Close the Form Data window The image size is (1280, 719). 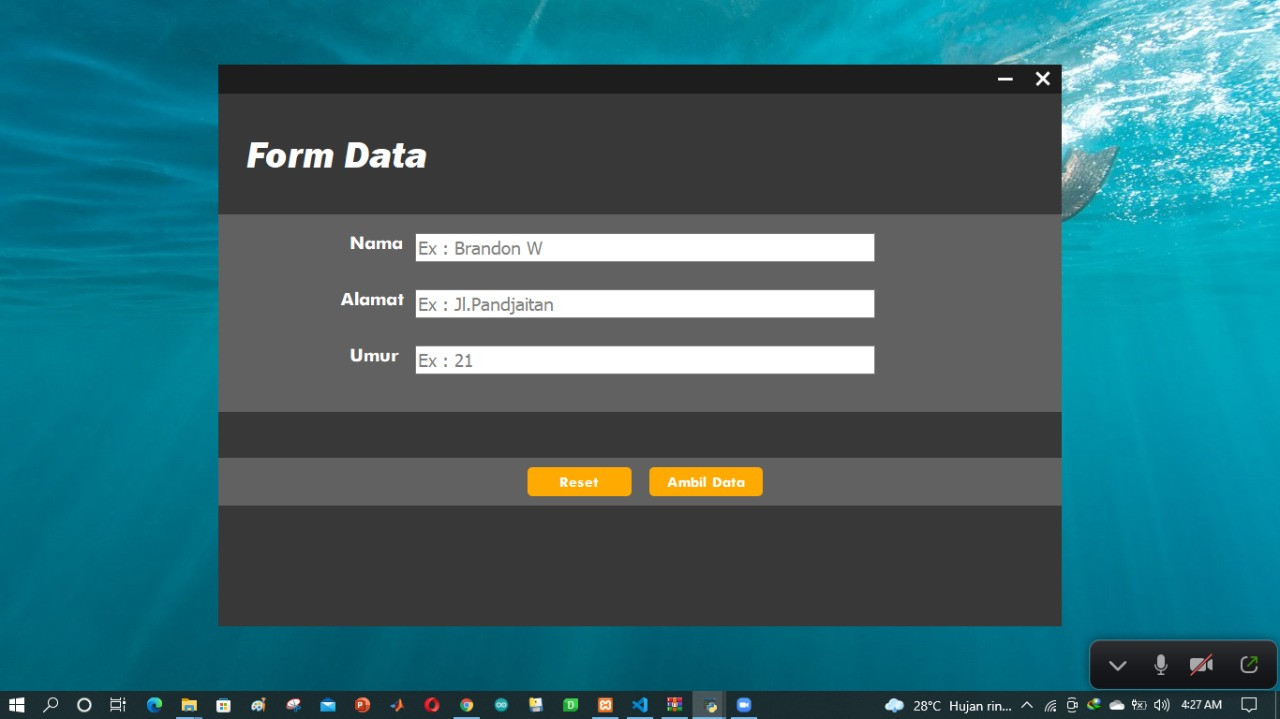point(1042,79)
